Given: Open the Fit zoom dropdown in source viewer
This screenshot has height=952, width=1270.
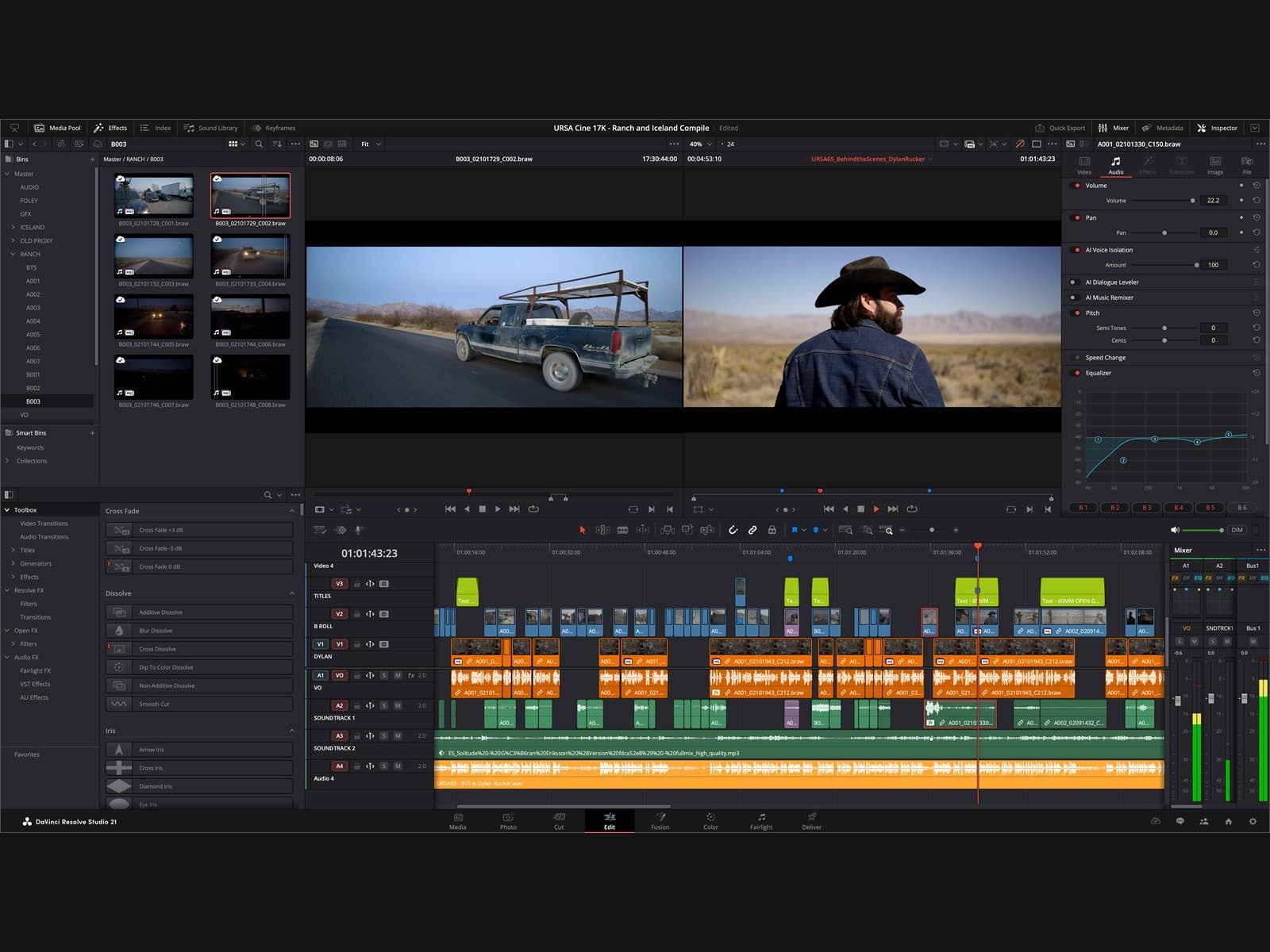Looking at the screenshot, I should 371,144.
